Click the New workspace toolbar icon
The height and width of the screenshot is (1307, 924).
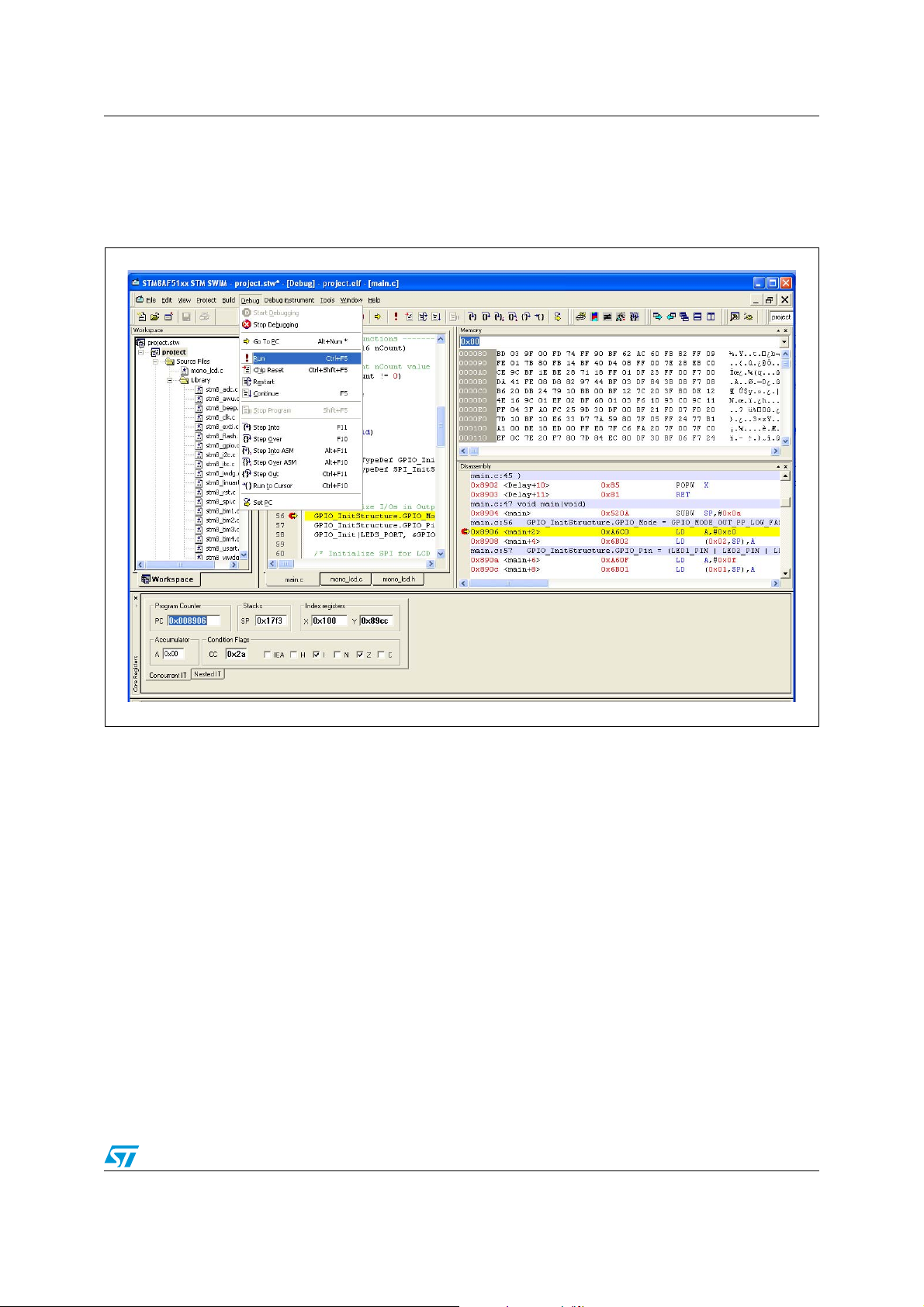[142, 316]
